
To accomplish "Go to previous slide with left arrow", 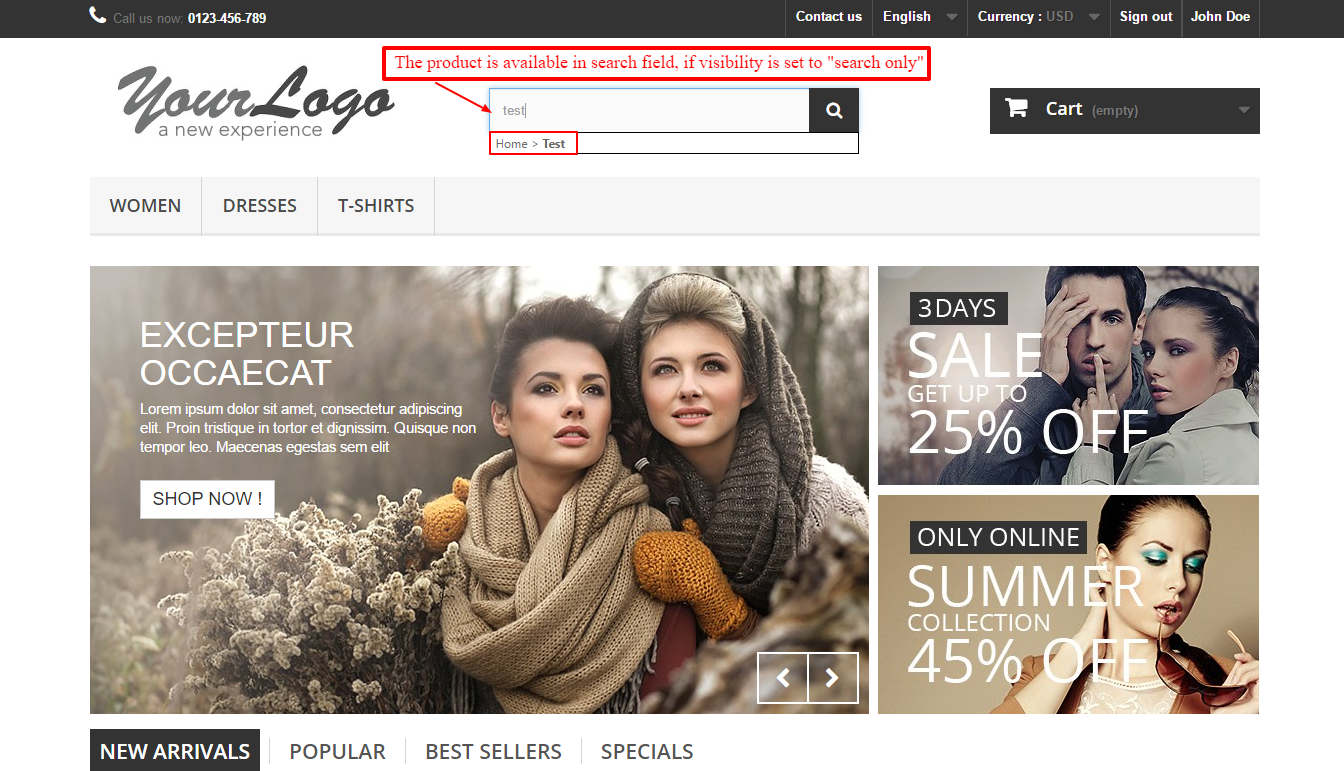I will (783, 678).
